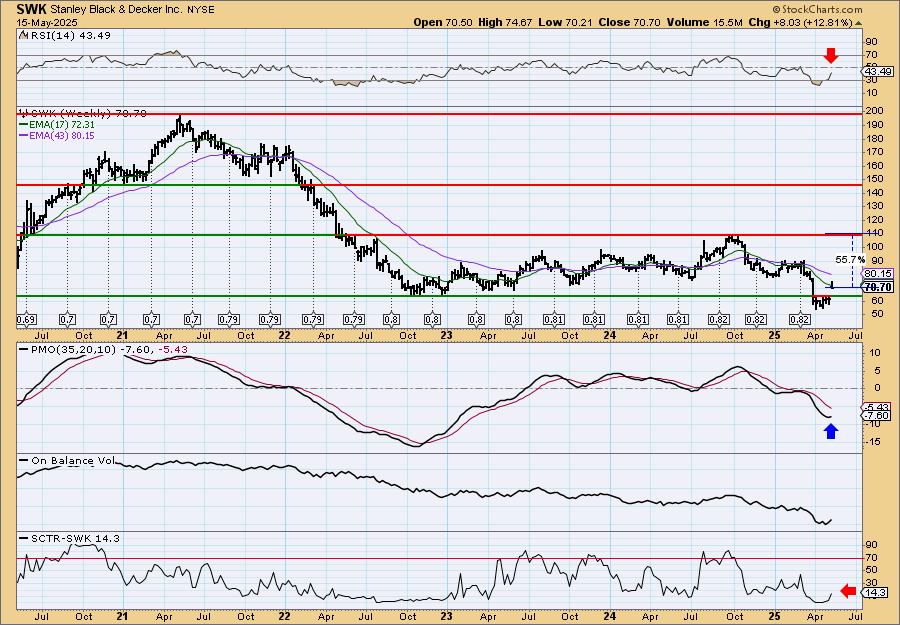Image resolution: width=900 pixels, height=625 pixels.
Task: Click the -7.60 PMO value tag
Action: (x=878, y=416)
